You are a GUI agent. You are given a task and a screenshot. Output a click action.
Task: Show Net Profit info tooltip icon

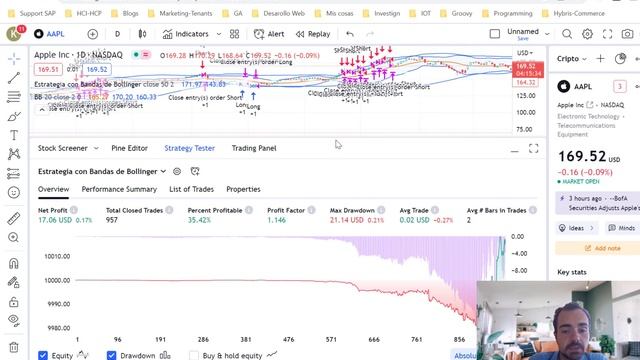(x=74, y=210)
